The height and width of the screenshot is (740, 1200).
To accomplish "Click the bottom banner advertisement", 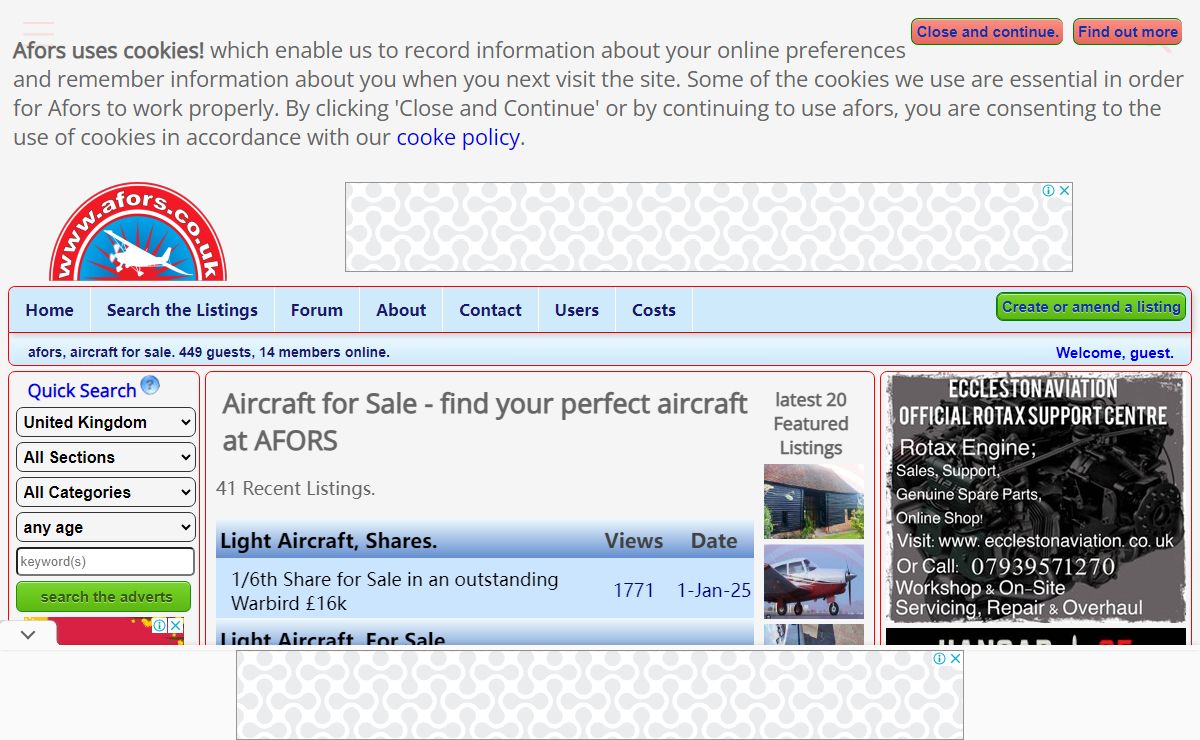I will (600, 695).
